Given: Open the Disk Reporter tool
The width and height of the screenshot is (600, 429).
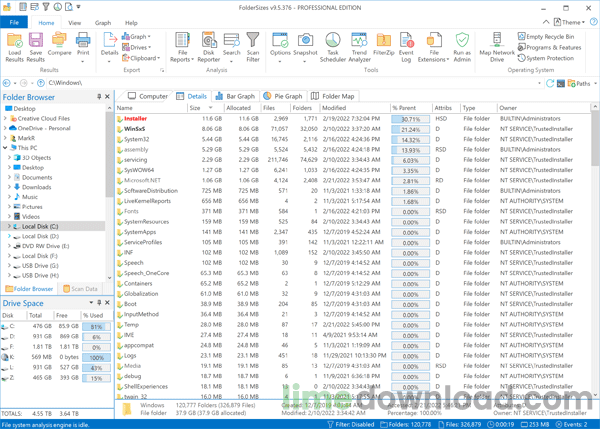Looking at the screenshot, I should [x=209, y=46].
